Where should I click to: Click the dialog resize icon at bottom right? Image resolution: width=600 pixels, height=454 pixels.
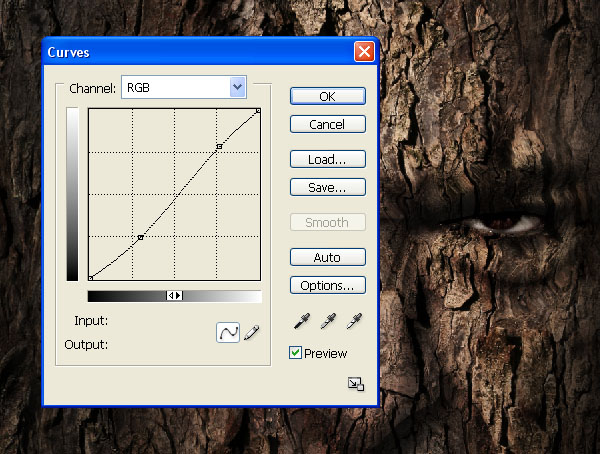coord(355,384)
